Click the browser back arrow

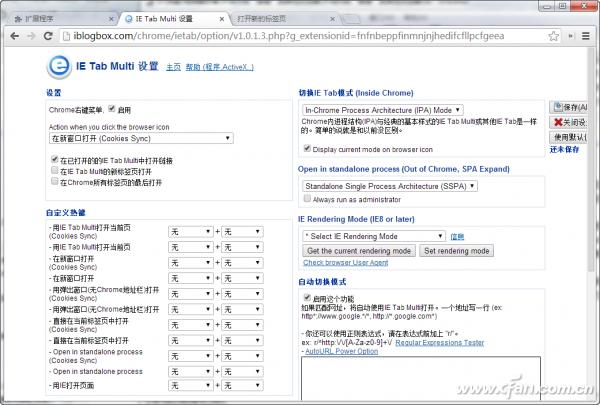[x=15, y=36]
